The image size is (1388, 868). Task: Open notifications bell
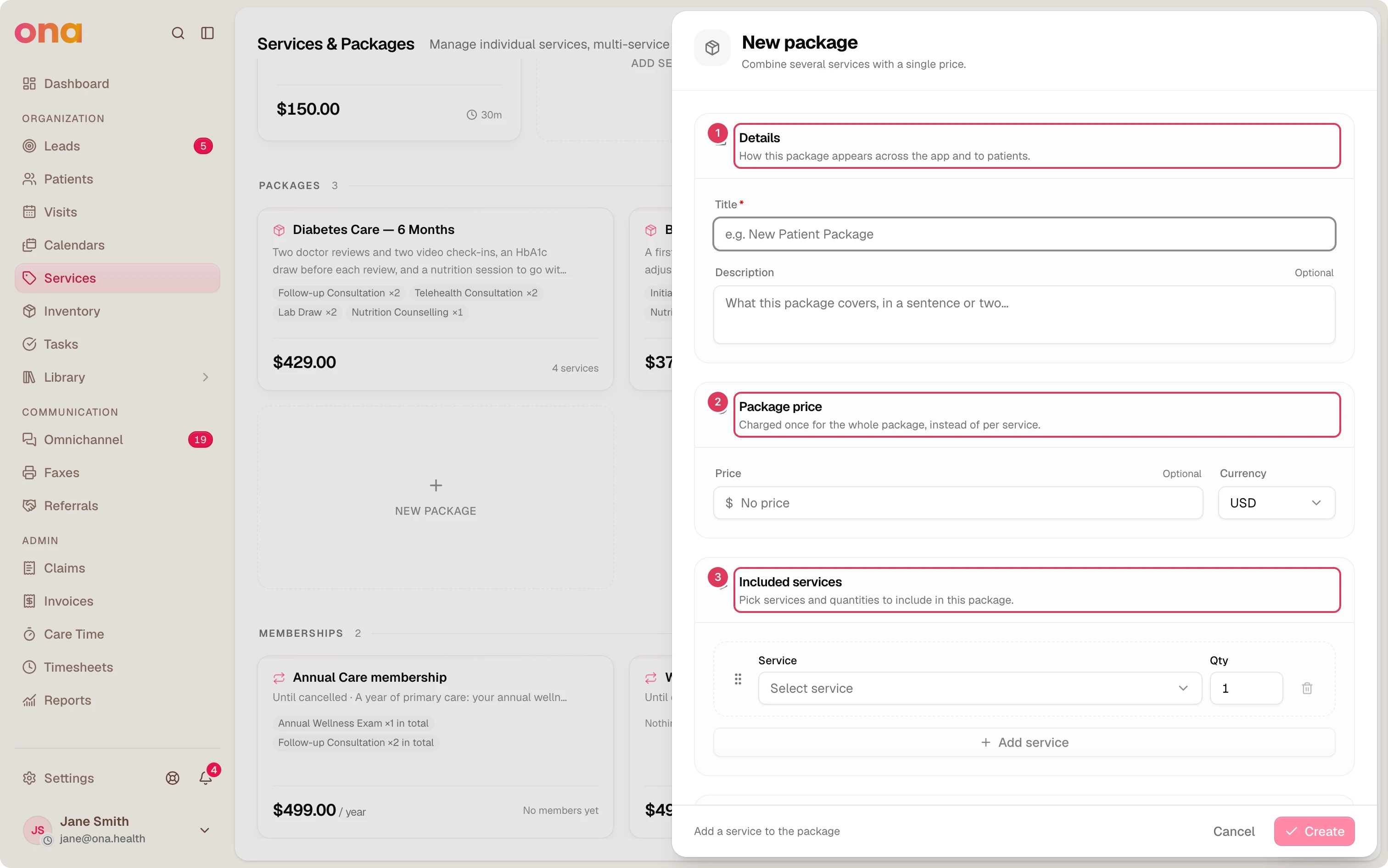click(206, 778)
